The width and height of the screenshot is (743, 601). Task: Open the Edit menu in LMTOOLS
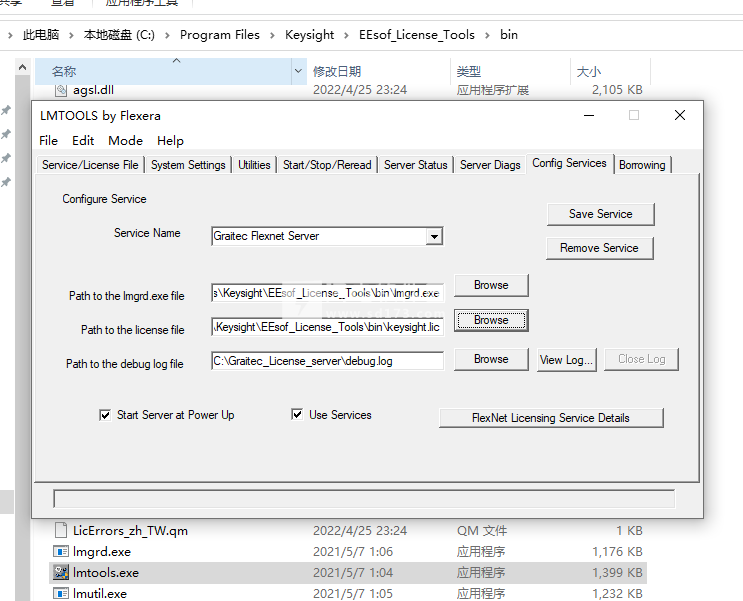point(83,141)
